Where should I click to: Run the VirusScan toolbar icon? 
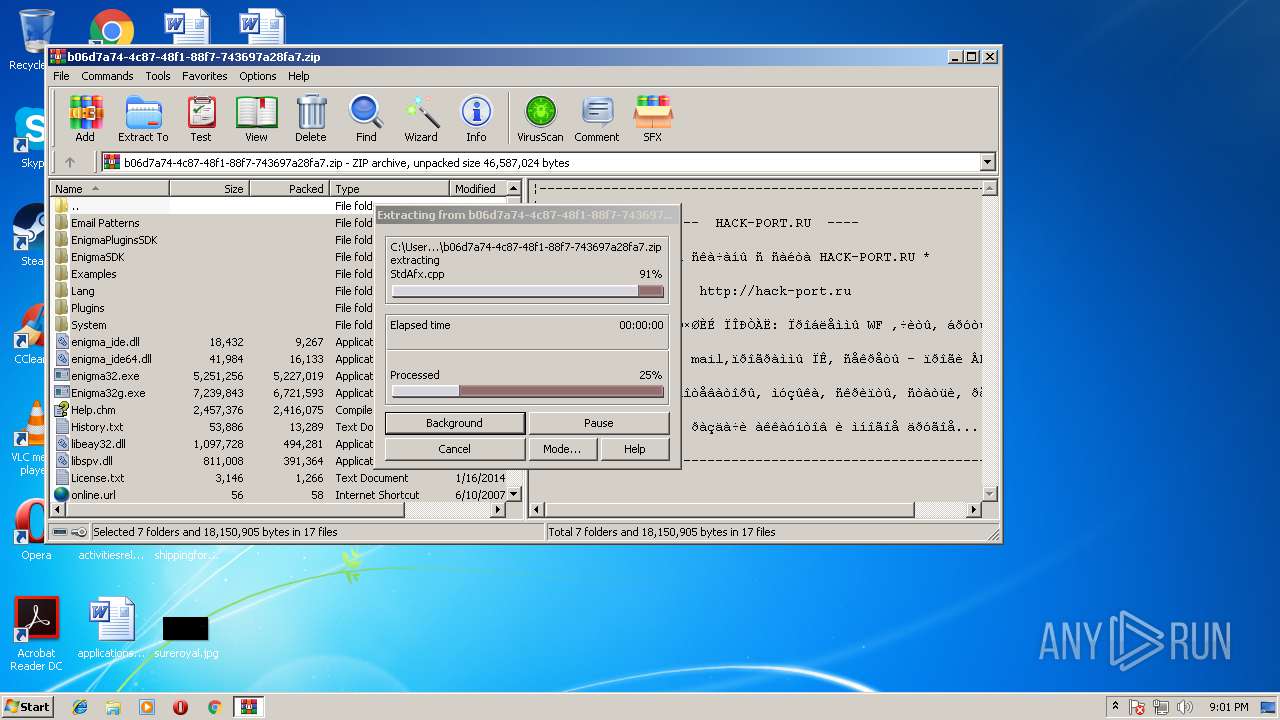point(540,119)
